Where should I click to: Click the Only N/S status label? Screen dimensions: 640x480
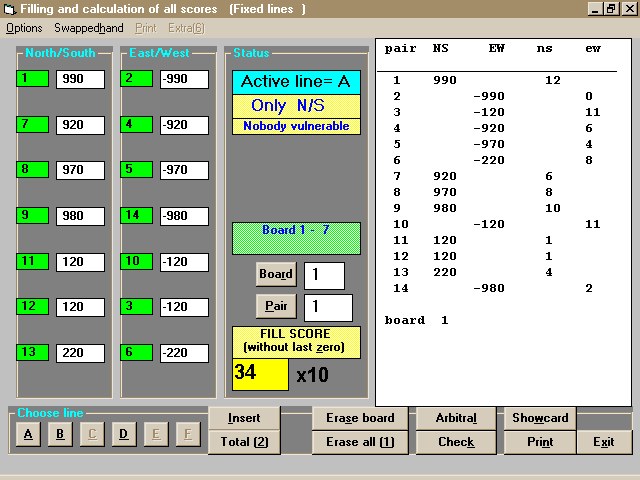click(x=296, y=106)
